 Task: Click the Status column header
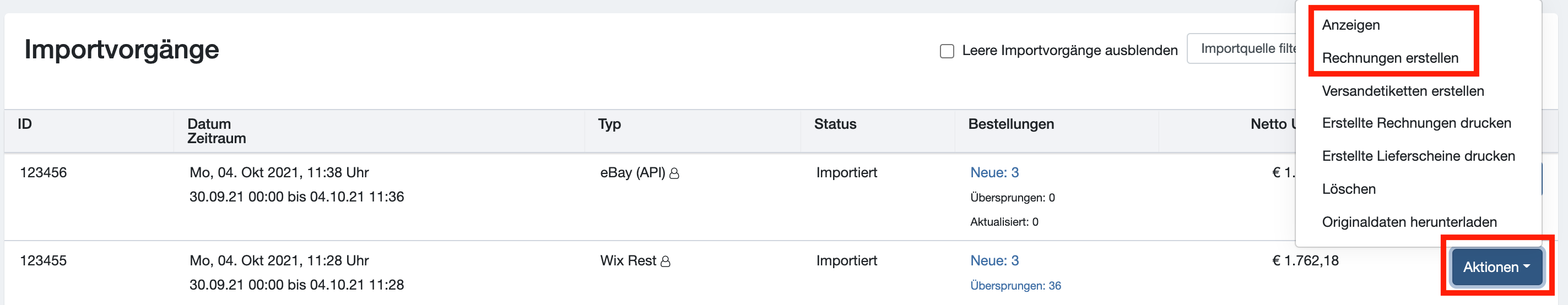coord(835,124)
